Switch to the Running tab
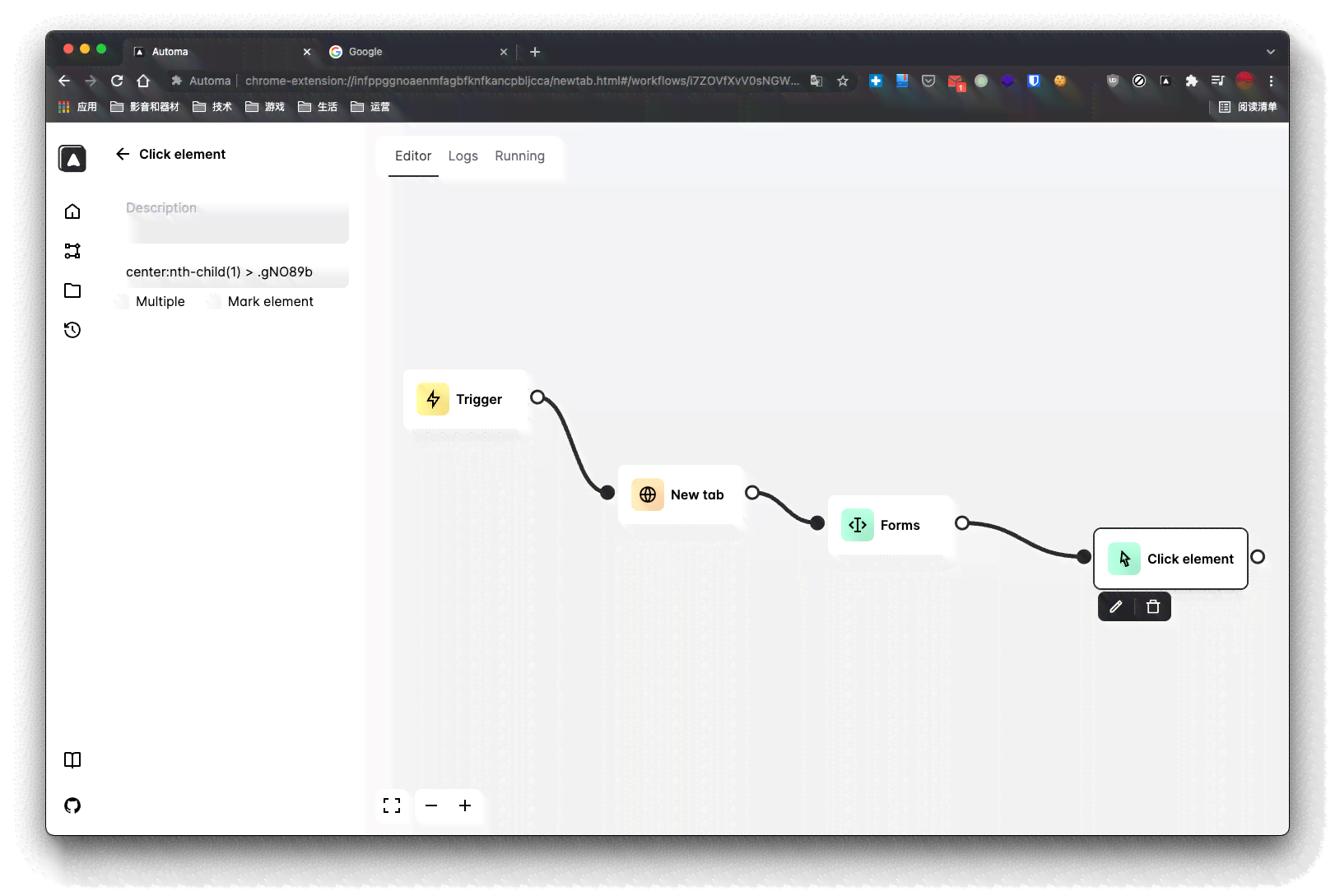The width and height of the screenshot is (1335, 896). click(x=519, y=156)
